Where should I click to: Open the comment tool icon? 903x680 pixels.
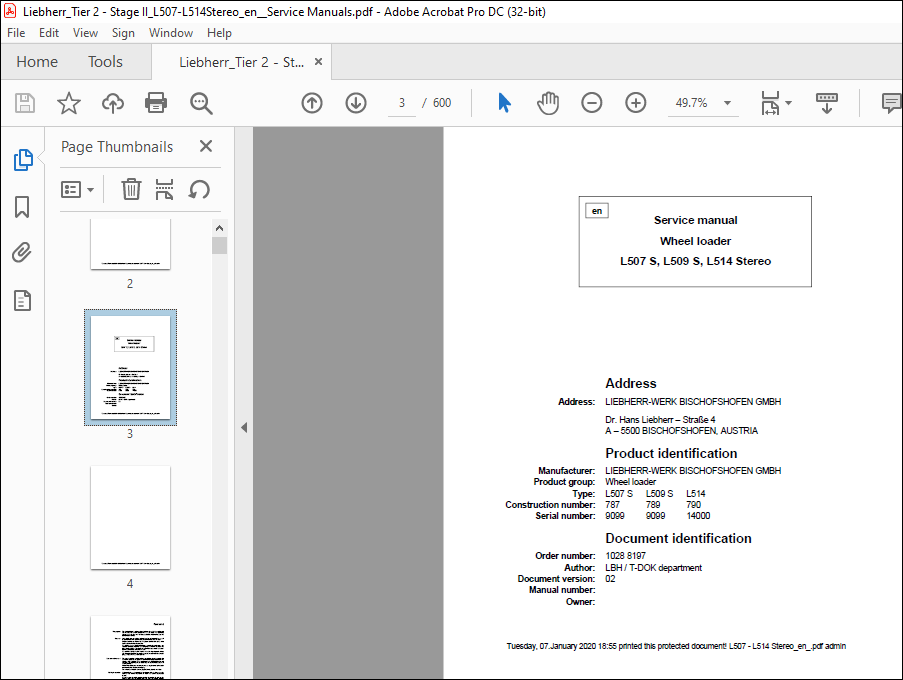click(891, 103)
